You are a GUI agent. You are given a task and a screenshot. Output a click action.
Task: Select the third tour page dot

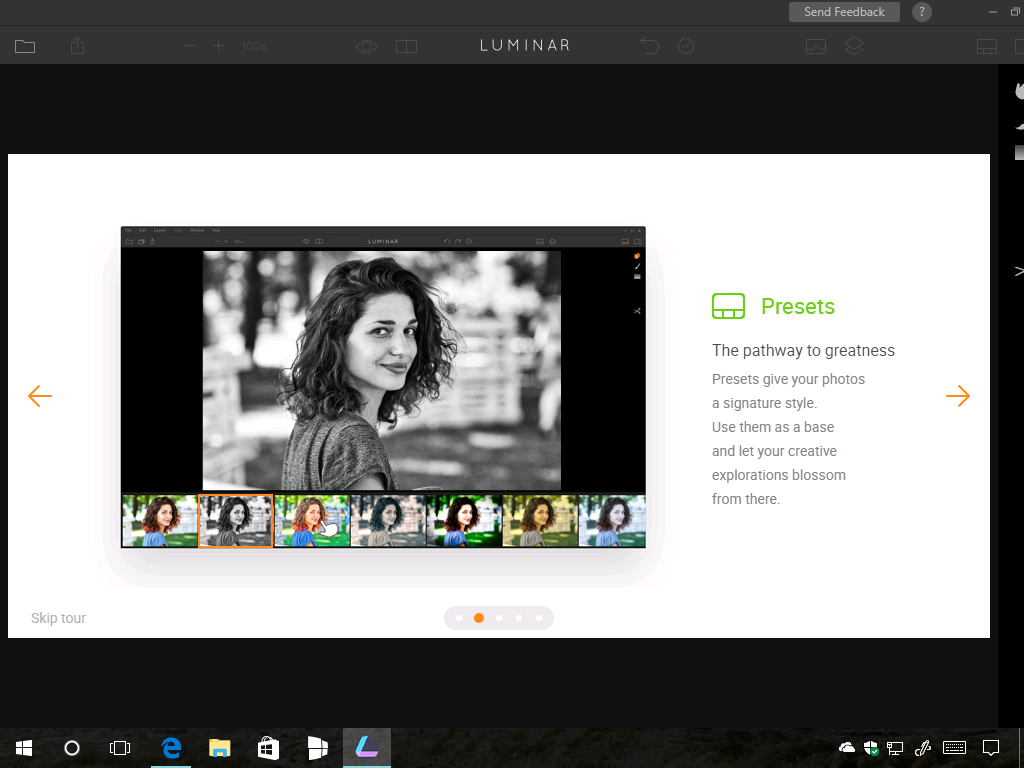tap(499, 618)
